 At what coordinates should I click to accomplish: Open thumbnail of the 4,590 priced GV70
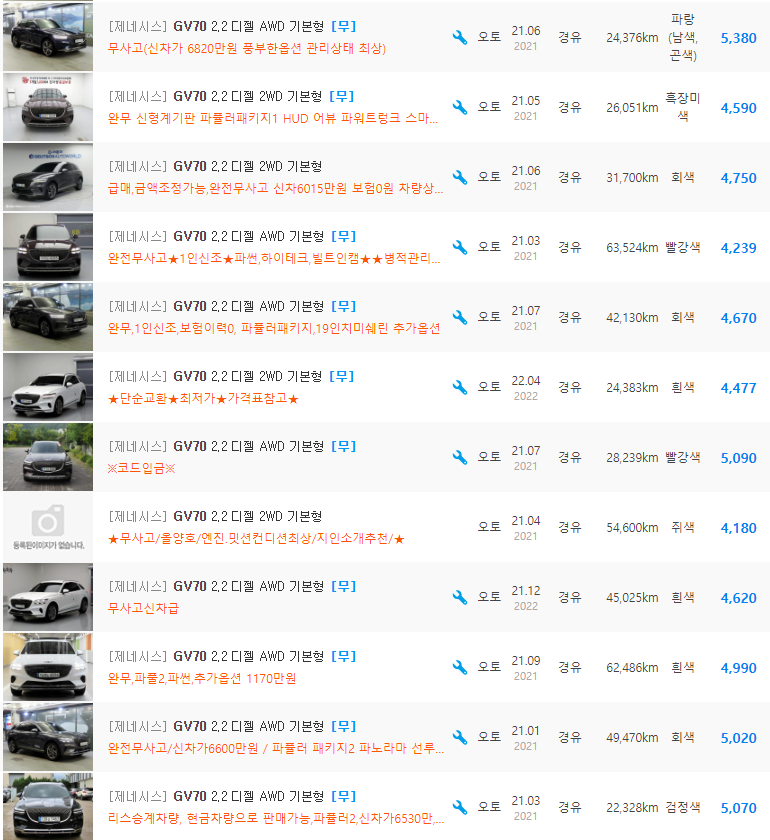point(48,107)
